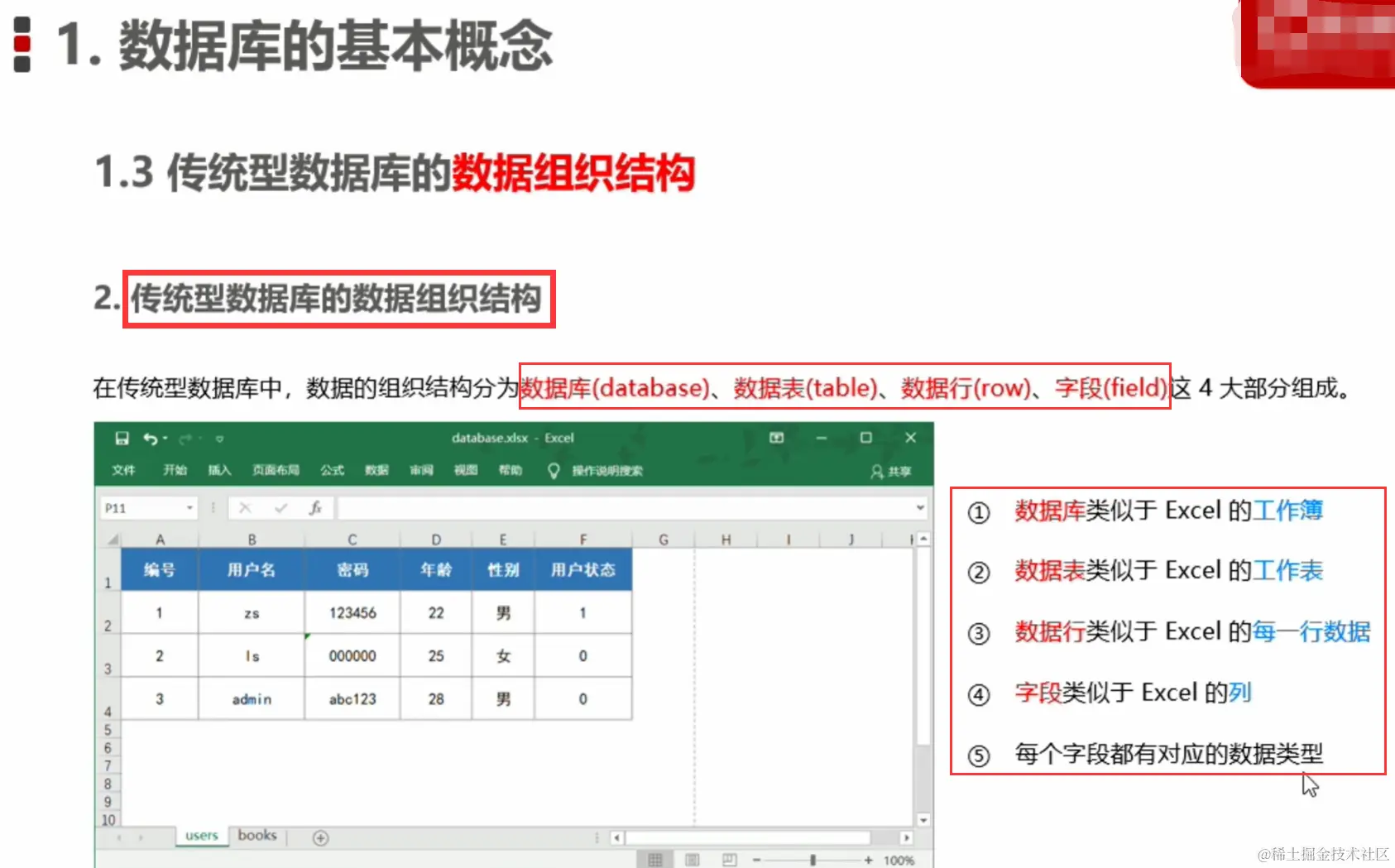Switch to Page Break Preview icon

[x=729, y=860]
